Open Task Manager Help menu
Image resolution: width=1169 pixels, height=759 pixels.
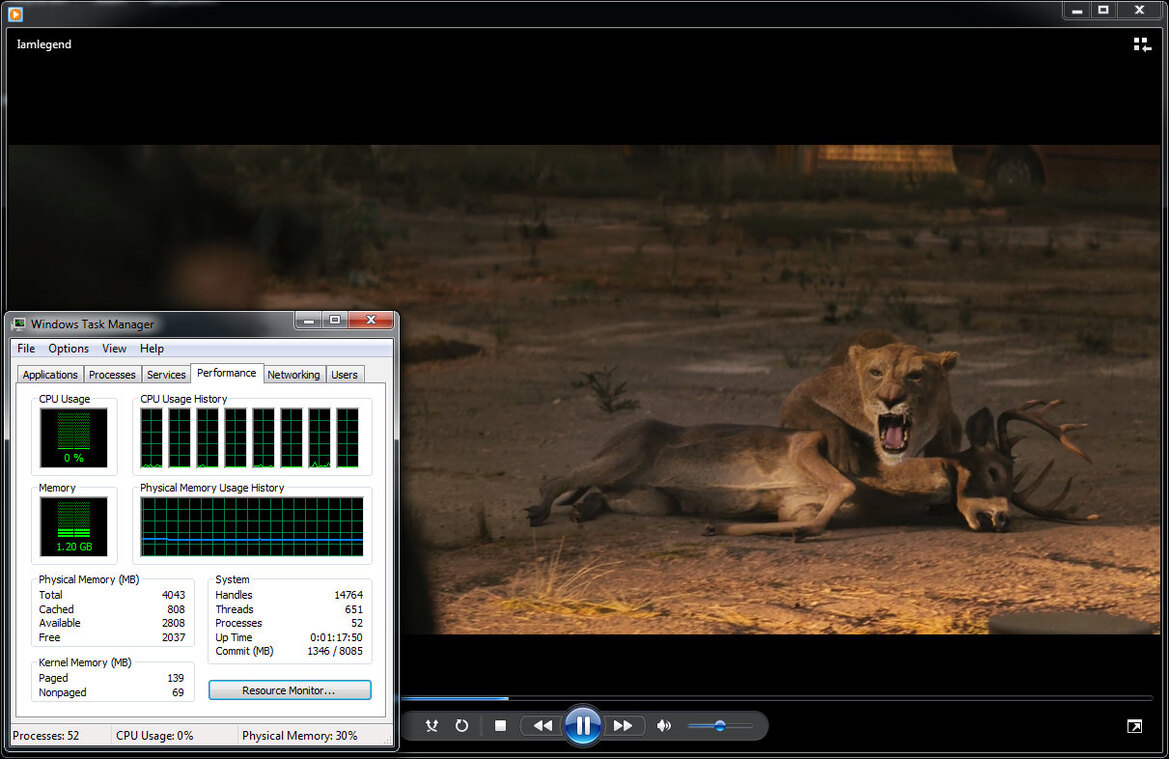click(x=151, y=348)
